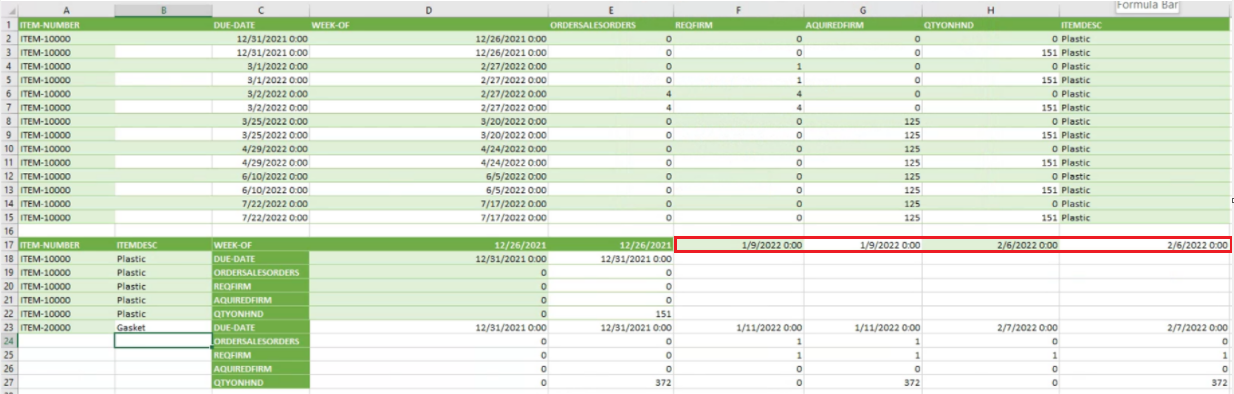Screen dimensions: 1234x394
Task: Click DUE-DATE header cell in row 1
Action: point(260,24)
